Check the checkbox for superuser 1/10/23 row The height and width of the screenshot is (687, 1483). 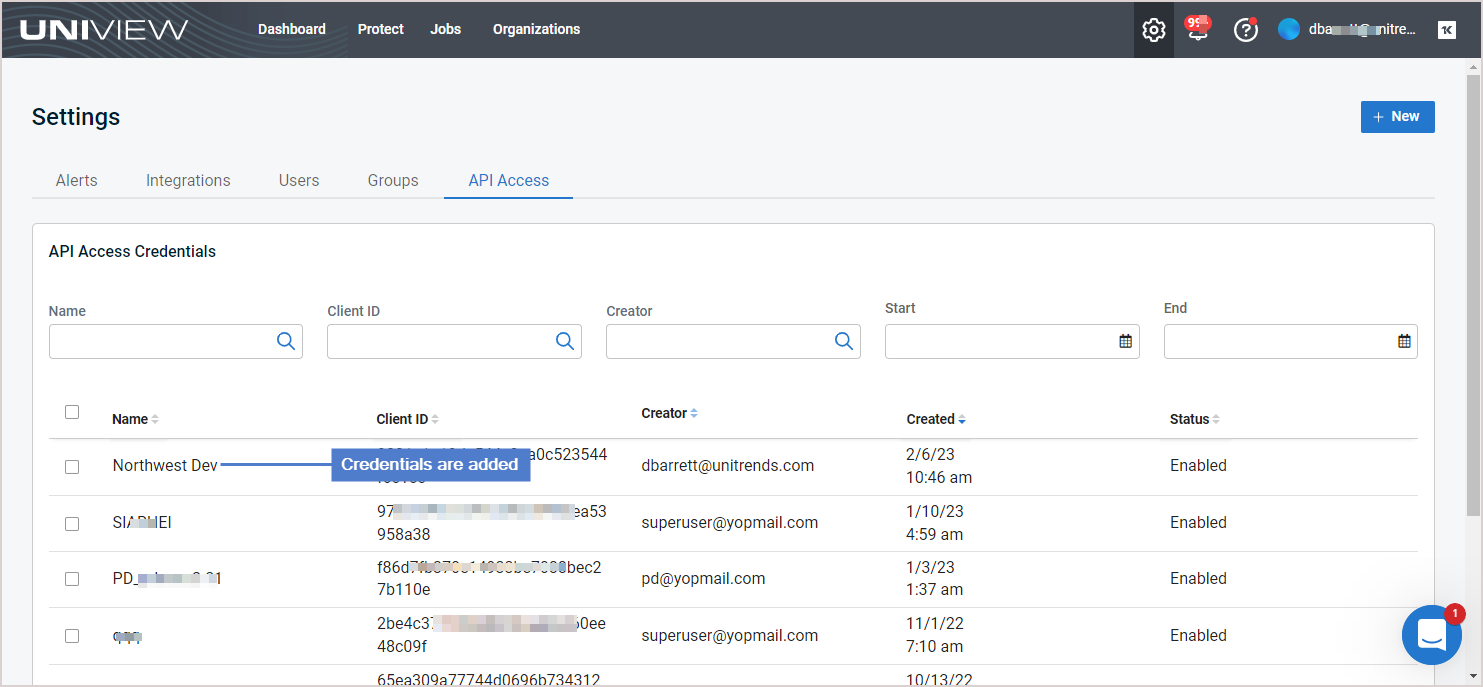[72, 523]
